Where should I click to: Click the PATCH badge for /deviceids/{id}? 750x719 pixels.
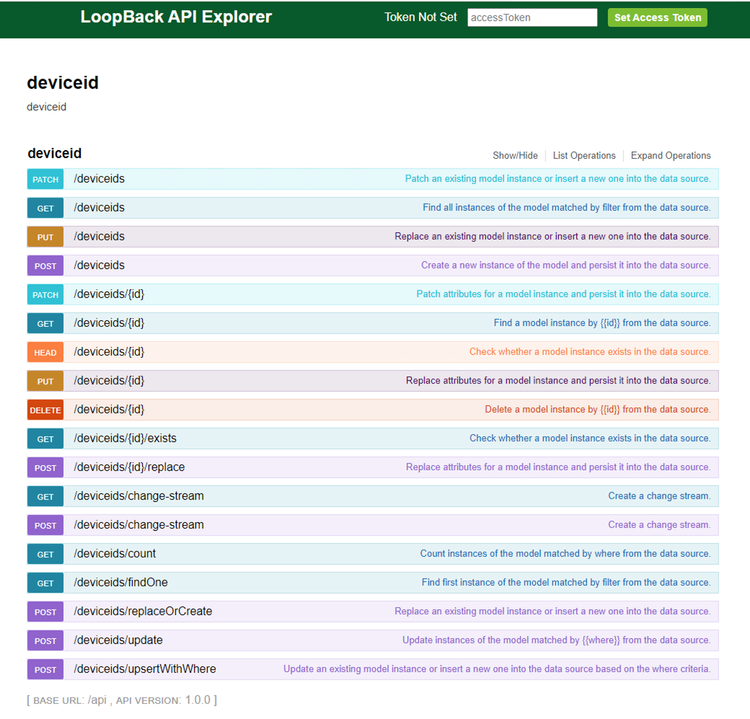click(45, 295)
